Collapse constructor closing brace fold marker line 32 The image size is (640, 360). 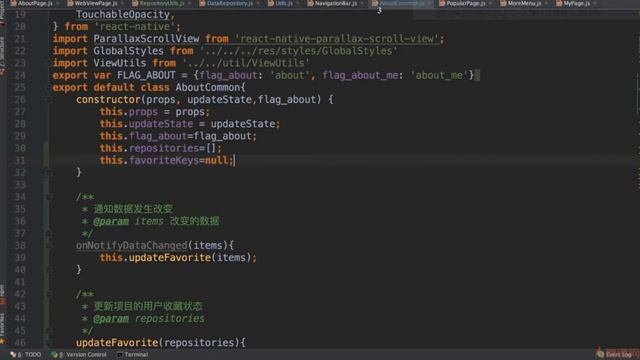coord(48,173)
